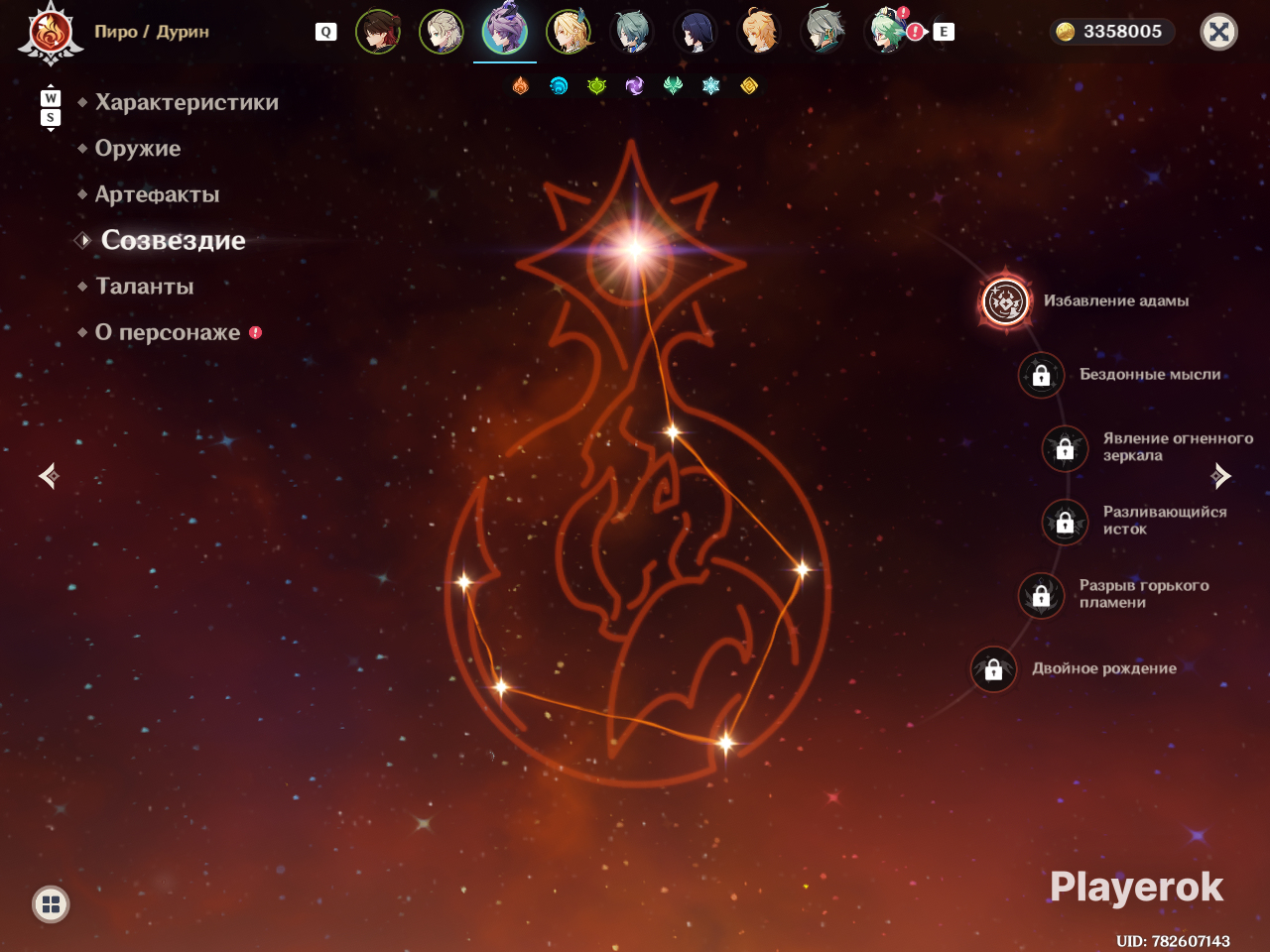The width and height of the screenshot is (1270, 952).
Task: Click the E next-character key hint
Action: [x=944, y=32]
